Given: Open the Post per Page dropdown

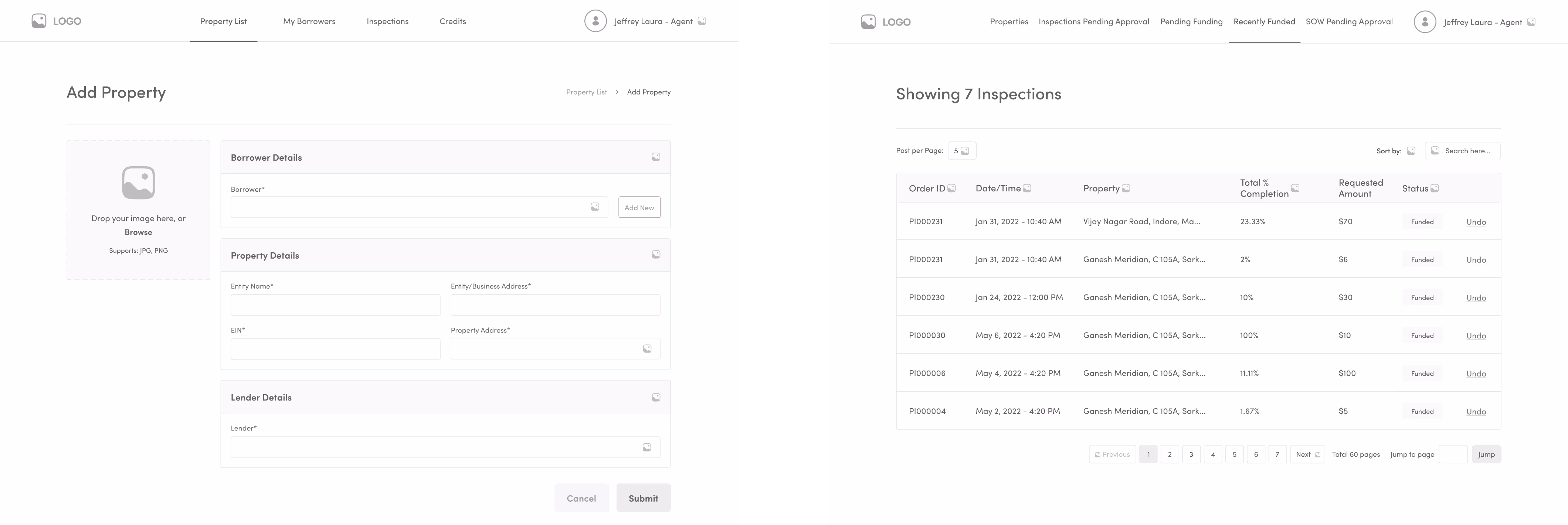Looking at the screenshot, I should [962, 151].
